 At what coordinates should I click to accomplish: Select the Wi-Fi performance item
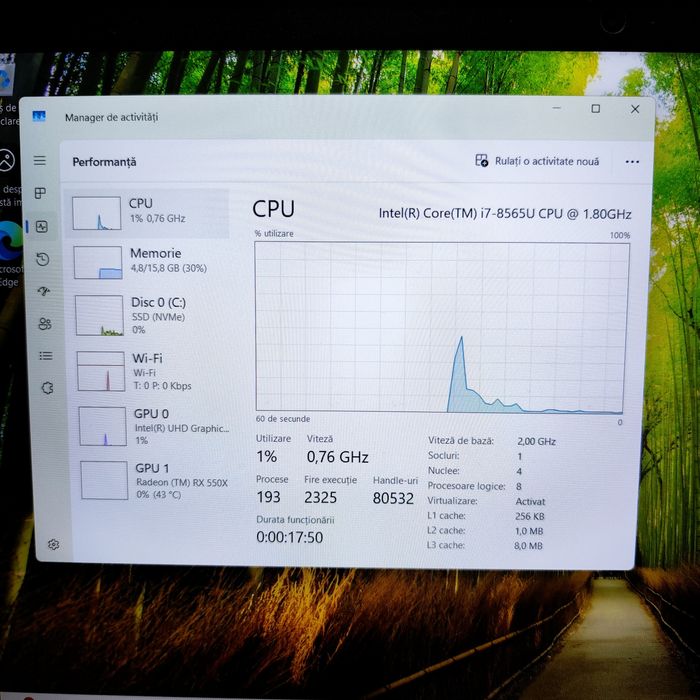coord(152,371)
